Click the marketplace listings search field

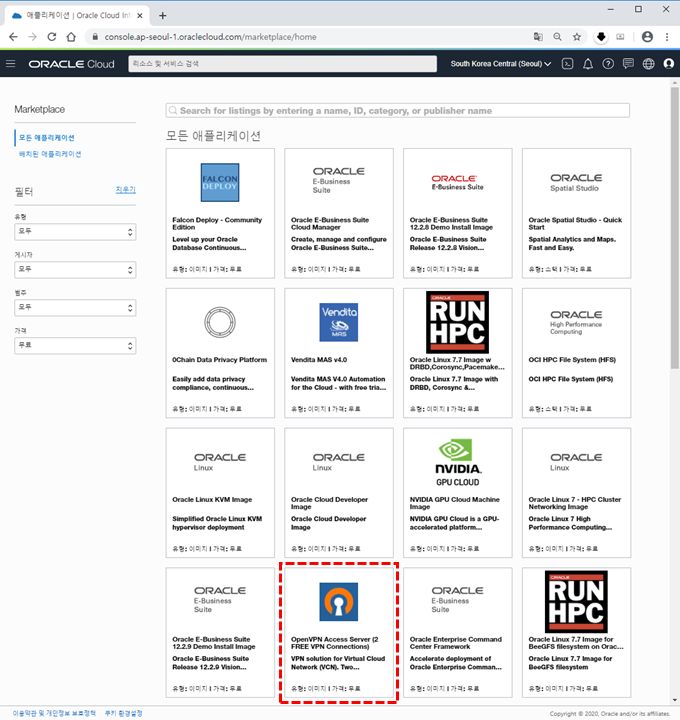pyautogui.click(x=398, y=111)
